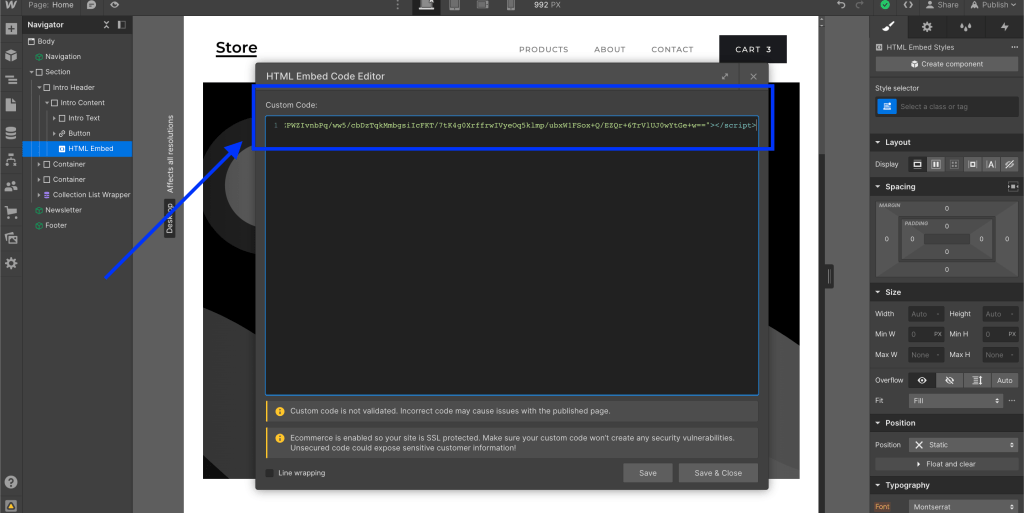Set display to Inline-block
The width and height of the screenshot is (1024, 513).
(x=972, y=164)
